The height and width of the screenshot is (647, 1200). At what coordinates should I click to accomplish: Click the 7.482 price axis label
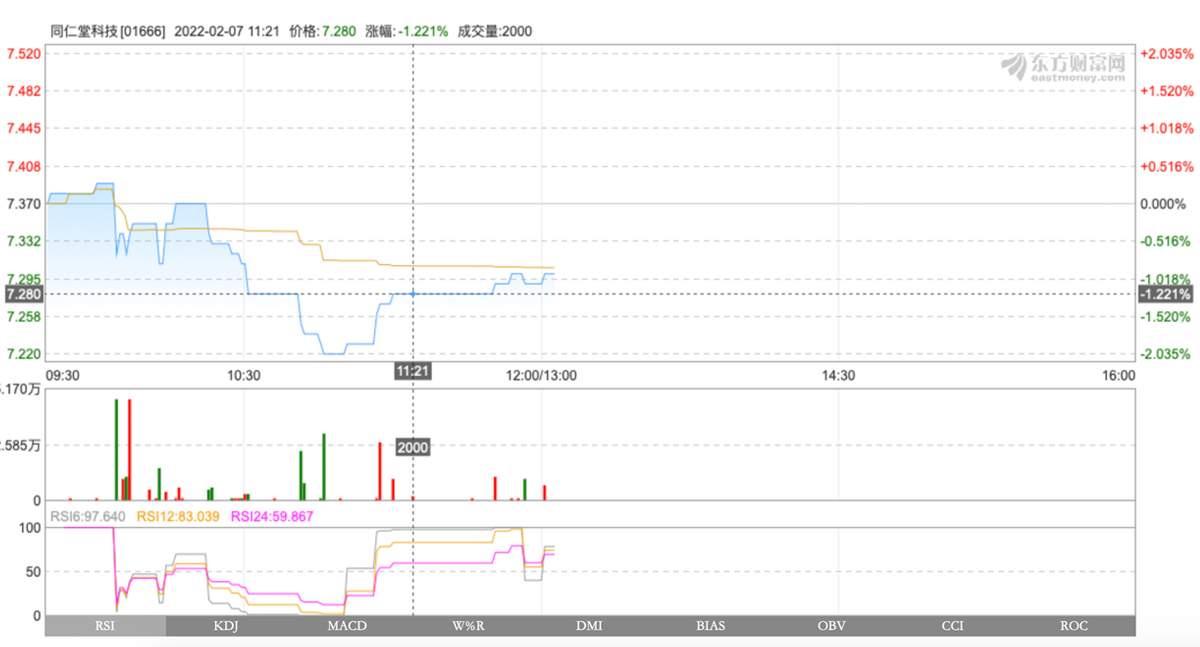click(24, 91)
